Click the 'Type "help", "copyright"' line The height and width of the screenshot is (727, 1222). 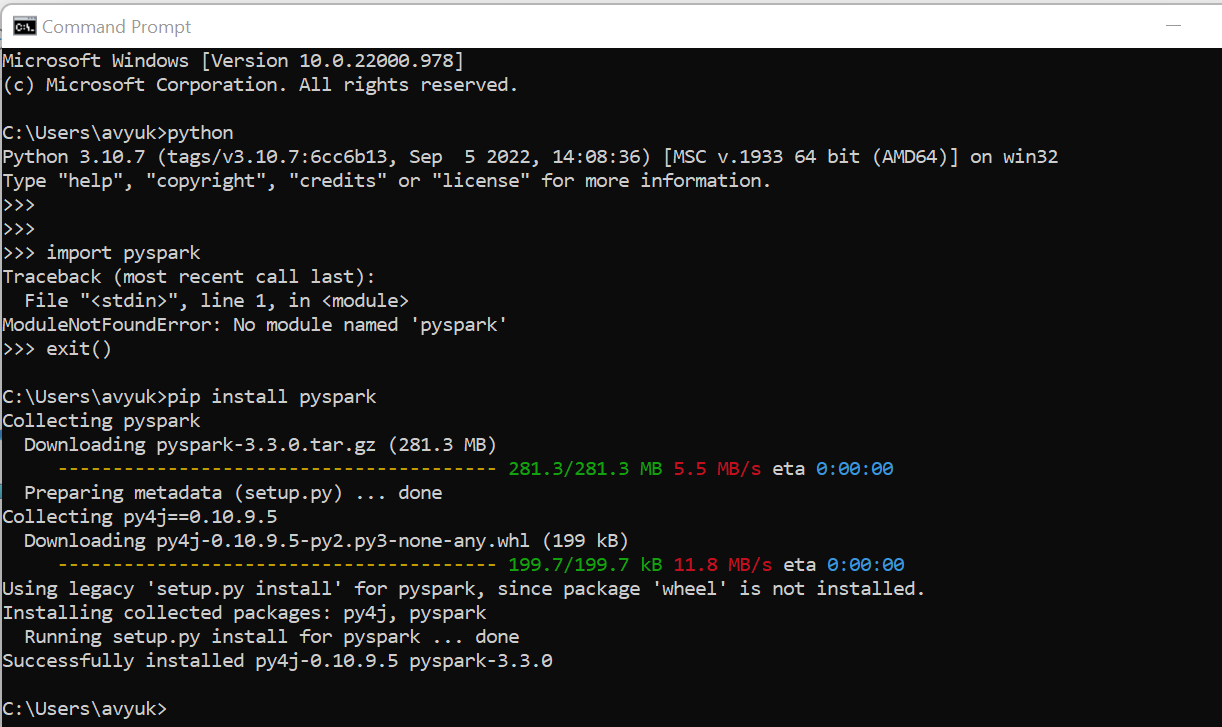point(387,181)
